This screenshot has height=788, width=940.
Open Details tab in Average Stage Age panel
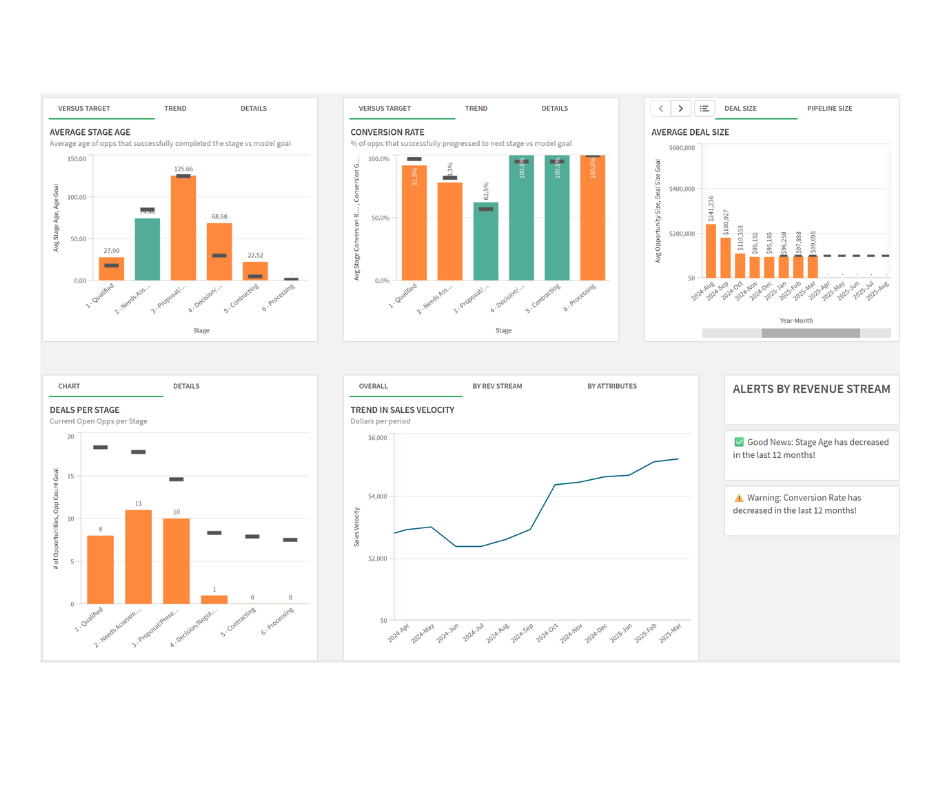tap(253, 108)
